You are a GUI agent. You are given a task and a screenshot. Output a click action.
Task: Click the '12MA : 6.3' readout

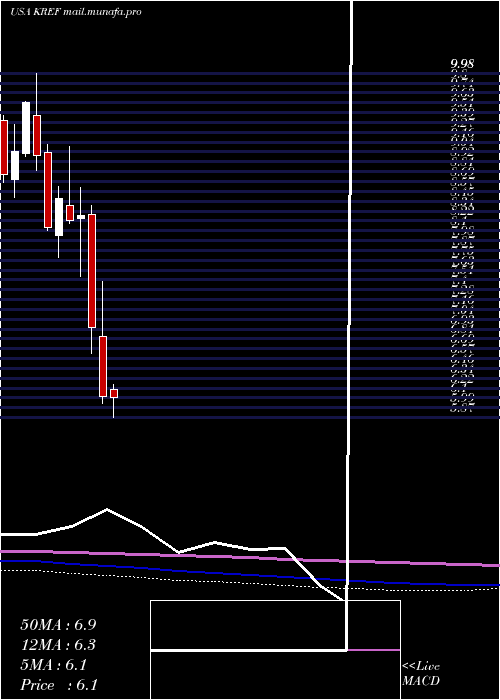tap(58, 645)
